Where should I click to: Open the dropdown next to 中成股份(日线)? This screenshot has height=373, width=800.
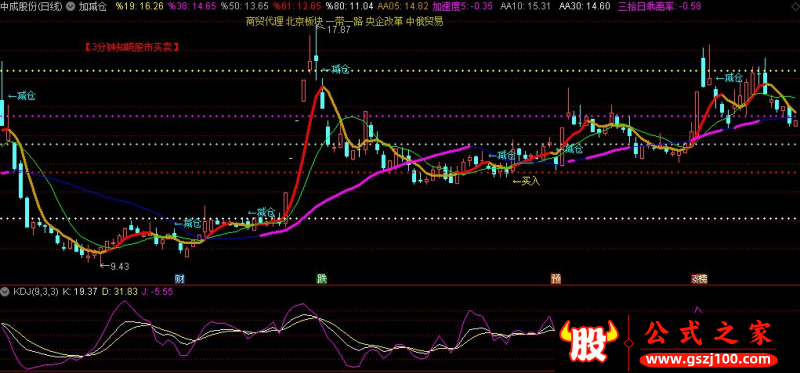pos(70,7)
